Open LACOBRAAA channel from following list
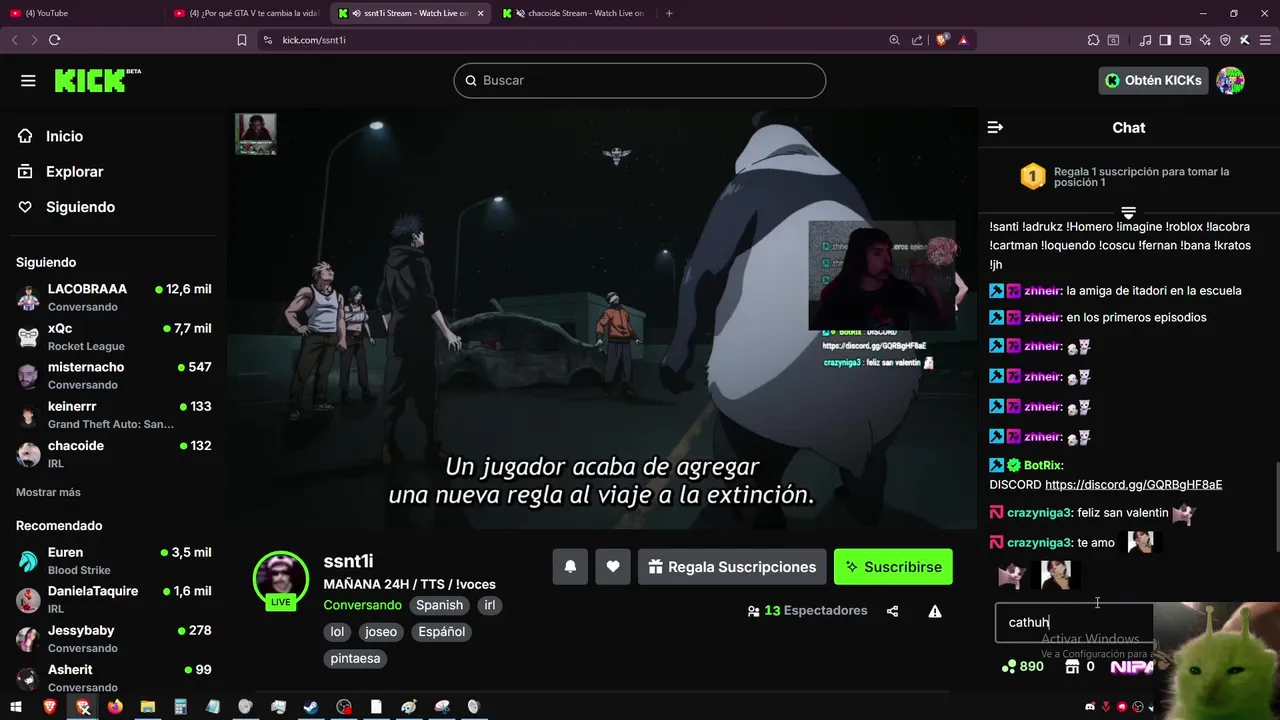The width and height of the screenshot is (1280, 720). pos(114,297)
